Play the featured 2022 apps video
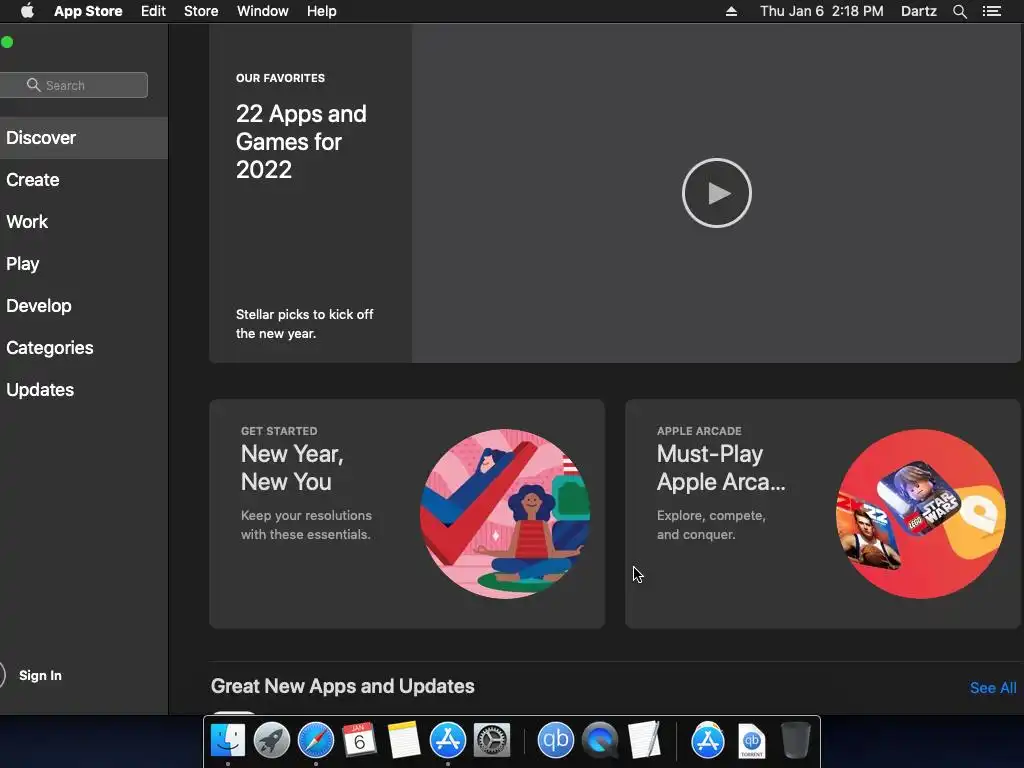Screen dimensions: 1024x768 (716, 193)
